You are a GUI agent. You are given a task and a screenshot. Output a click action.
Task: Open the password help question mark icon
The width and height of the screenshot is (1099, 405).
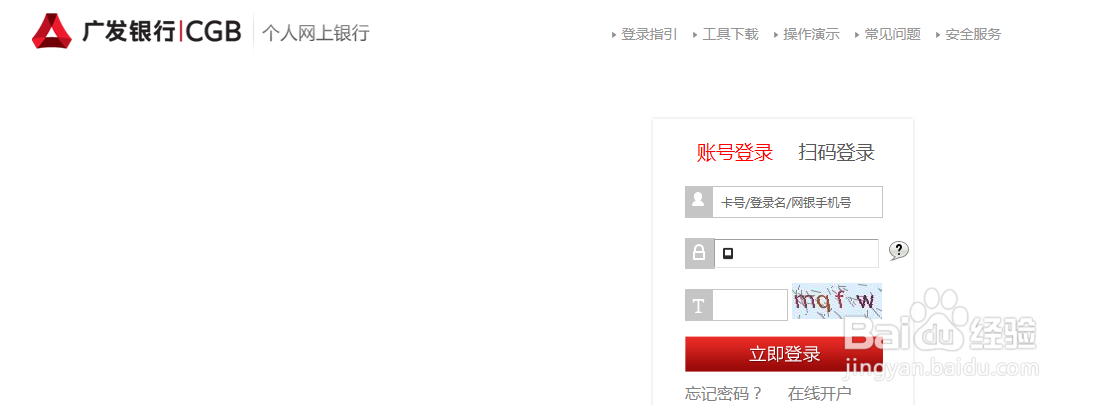[x=899, y=251]
